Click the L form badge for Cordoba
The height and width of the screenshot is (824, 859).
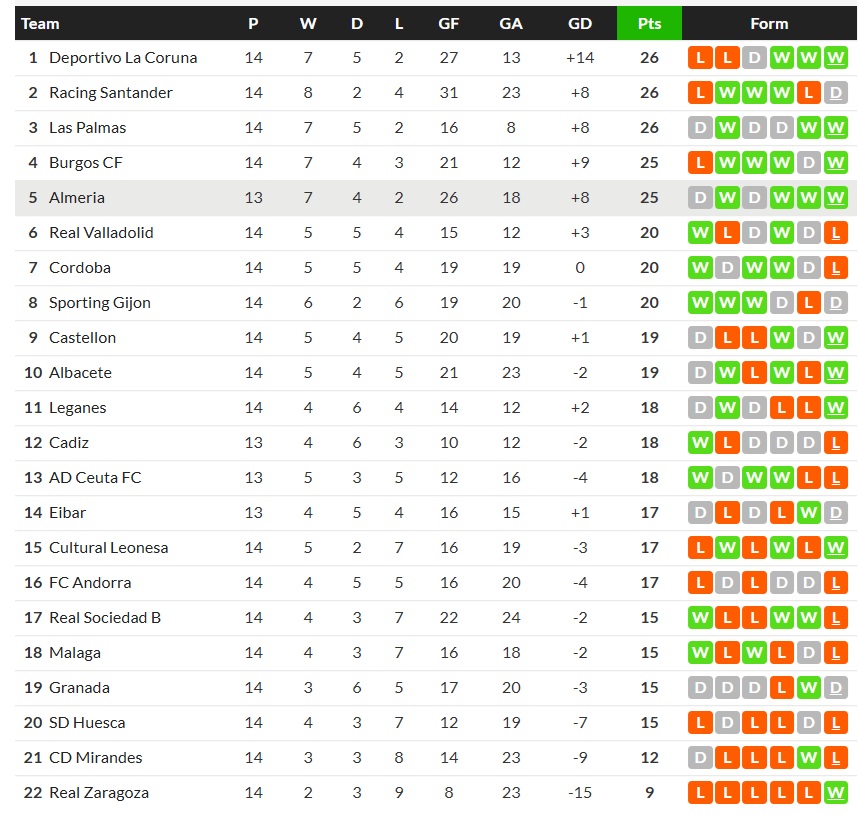[x=837, y=268]
